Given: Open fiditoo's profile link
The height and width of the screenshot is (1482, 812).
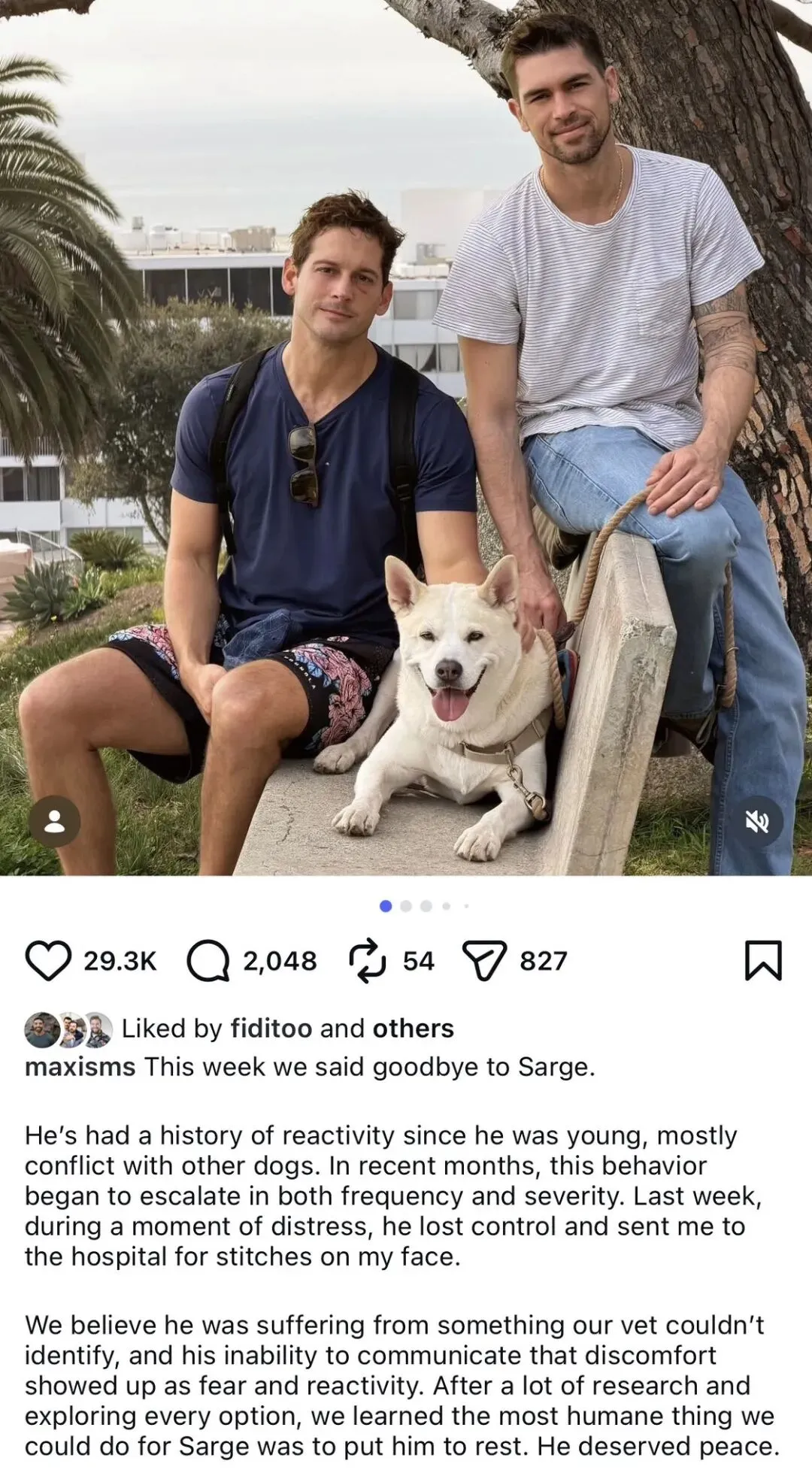Looking at the screenshot, I should click(x=271, y=1029).
